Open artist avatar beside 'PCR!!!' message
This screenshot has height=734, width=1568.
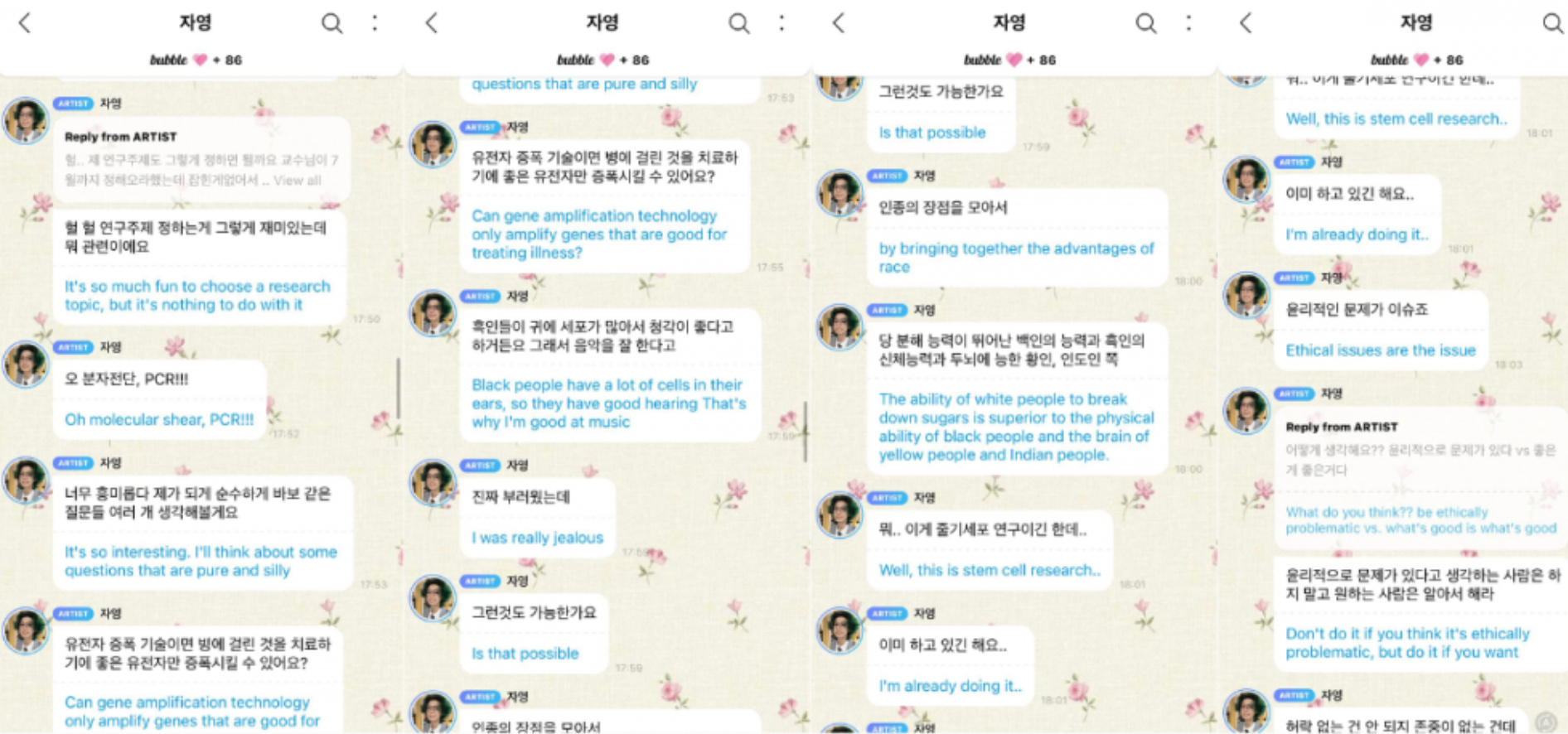[x=26, y=364]
